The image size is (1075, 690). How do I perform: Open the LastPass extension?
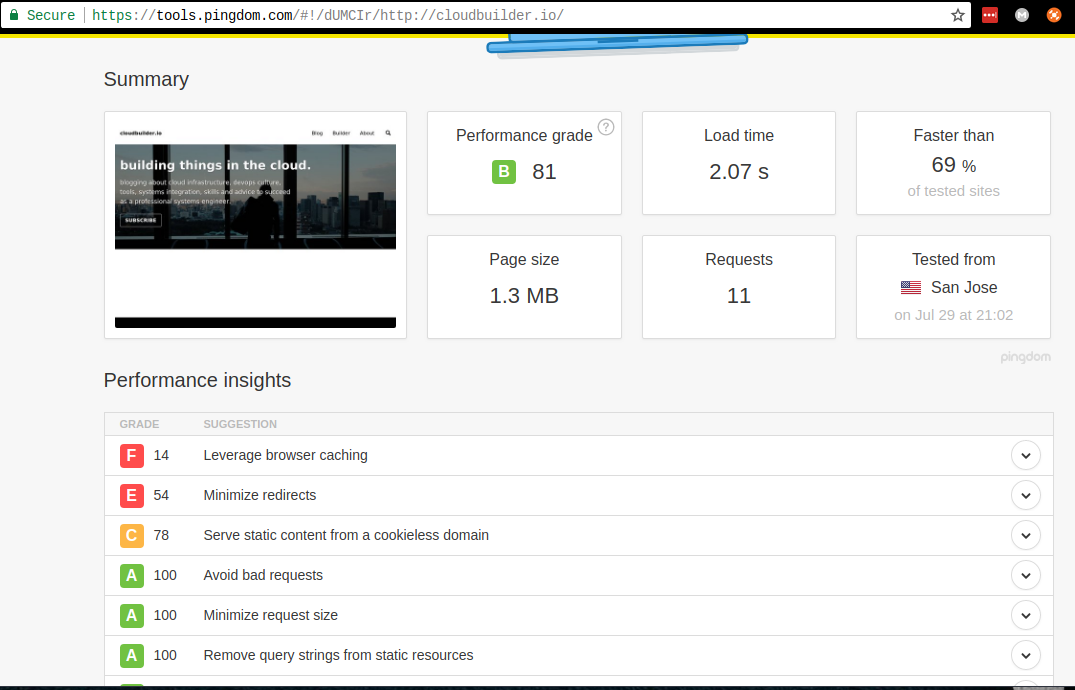pos(990,15)
